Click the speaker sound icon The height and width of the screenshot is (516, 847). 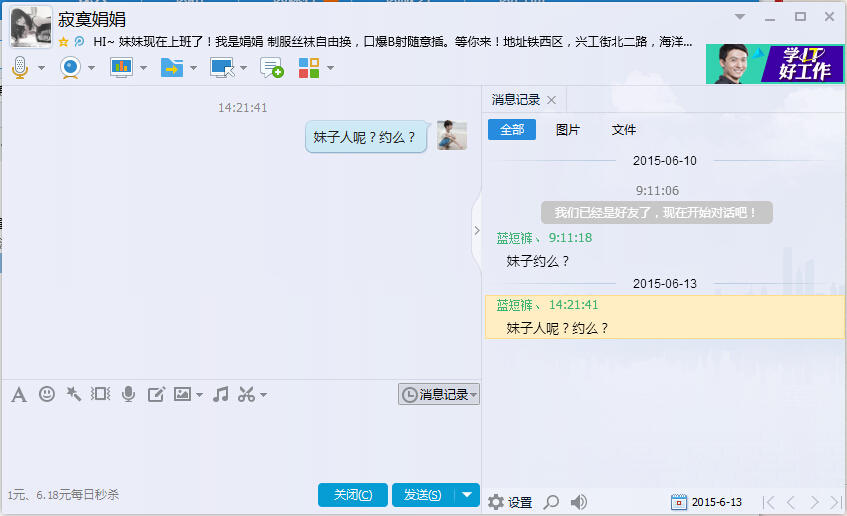[579, 502]
